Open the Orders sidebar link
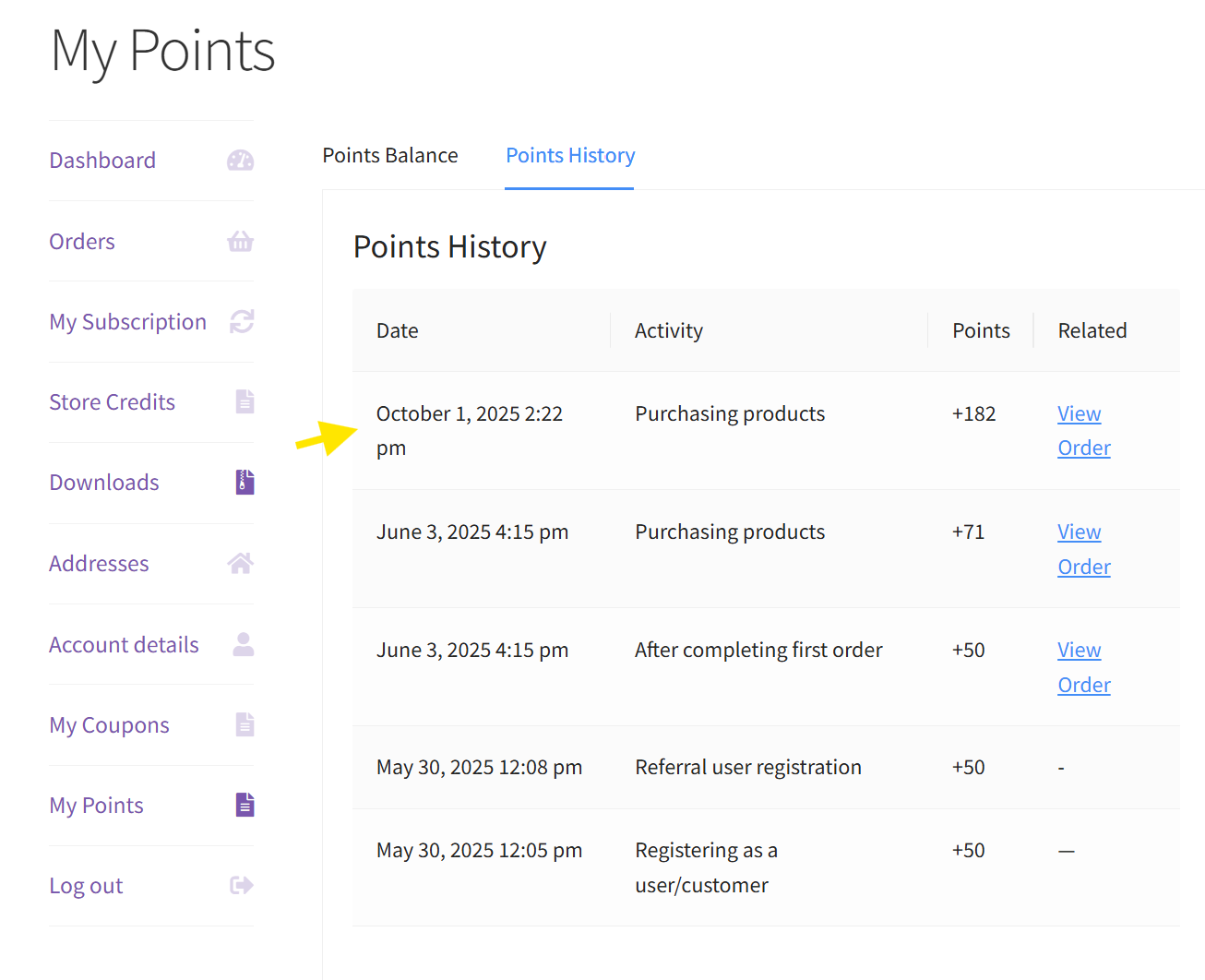 (82, 242)
